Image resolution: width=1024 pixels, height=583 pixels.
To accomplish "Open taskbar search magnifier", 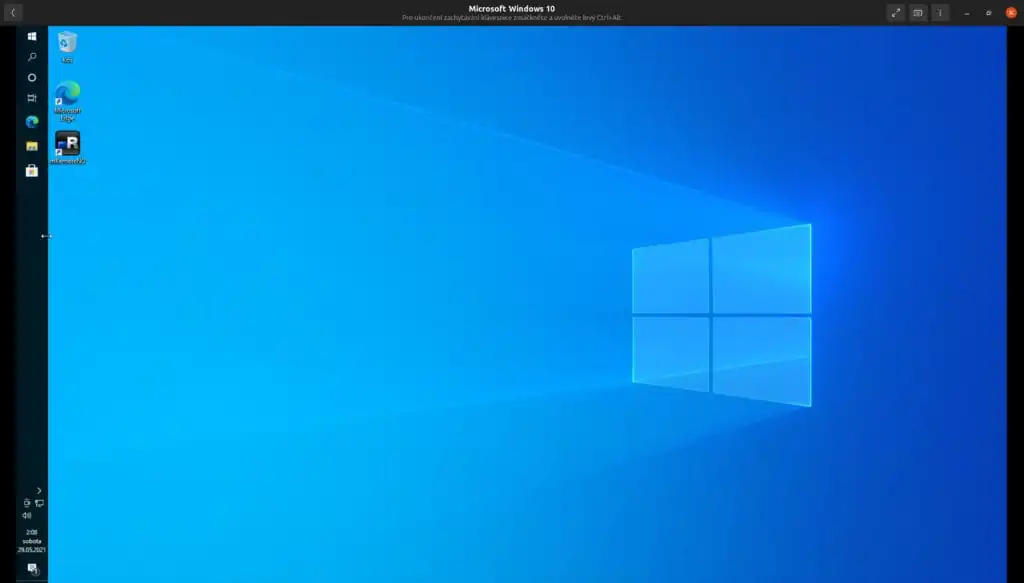I will (x=31, y=57).
